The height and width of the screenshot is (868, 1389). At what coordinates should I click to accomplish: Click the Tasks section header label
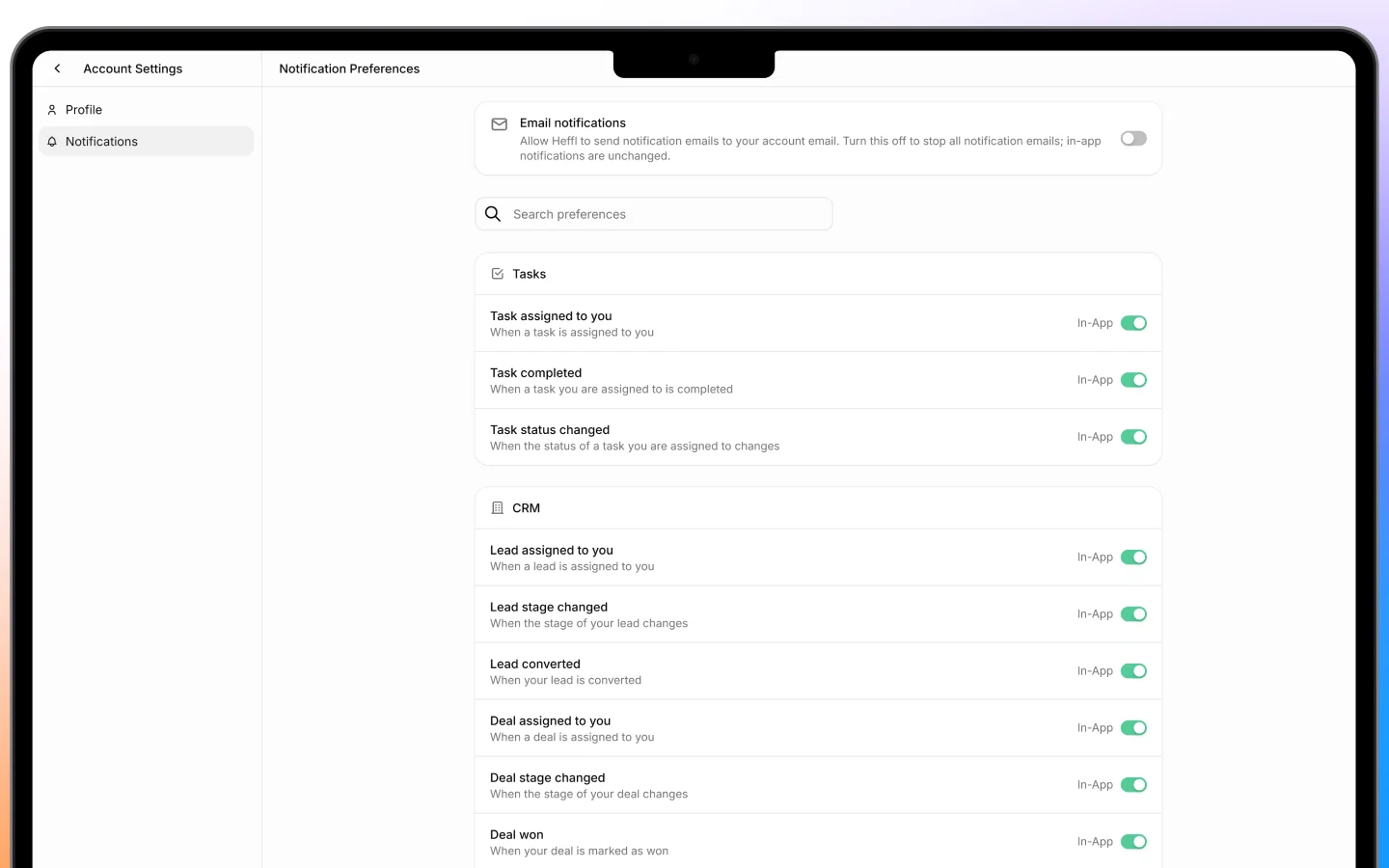530,274
